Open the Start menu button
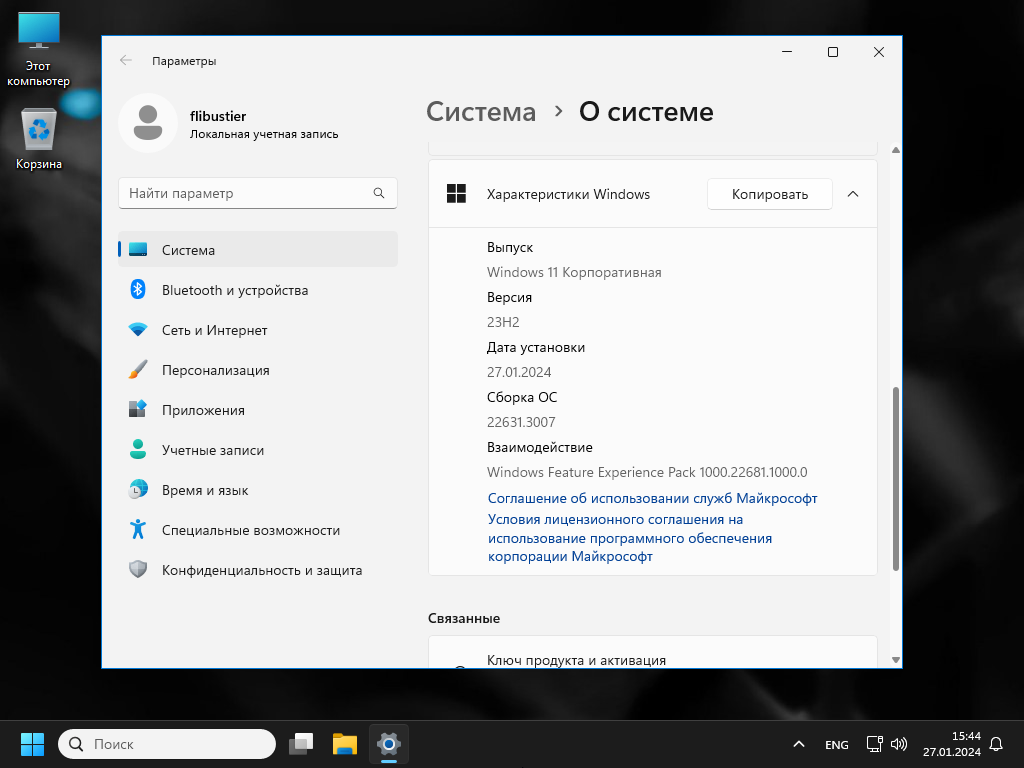 32,744
